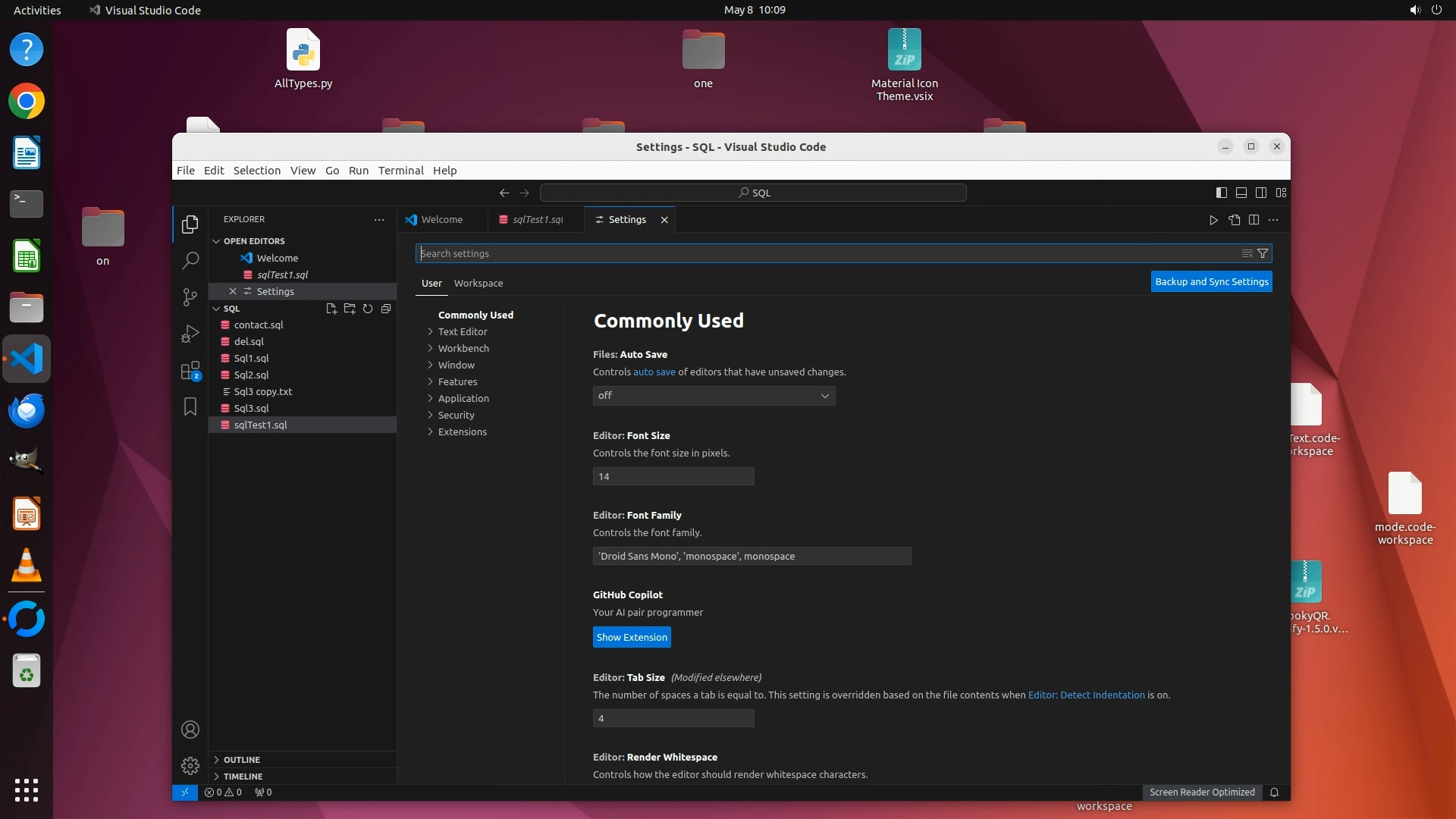Expand the Text Editor settings category

(463, 331)
